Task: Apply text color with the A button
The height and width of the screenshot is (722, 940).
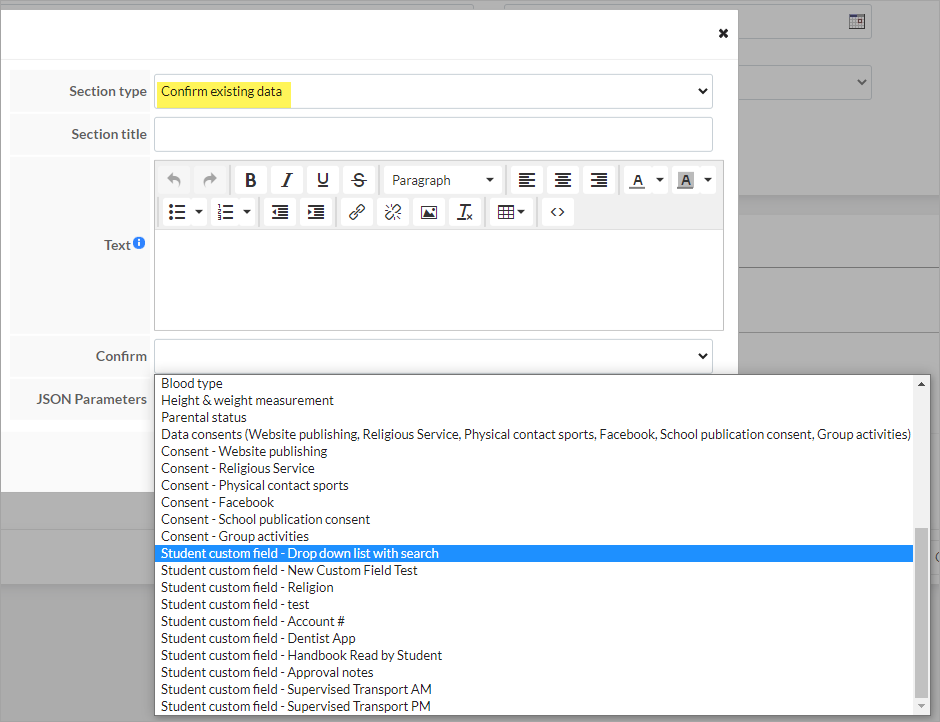Action: [638, 180]
